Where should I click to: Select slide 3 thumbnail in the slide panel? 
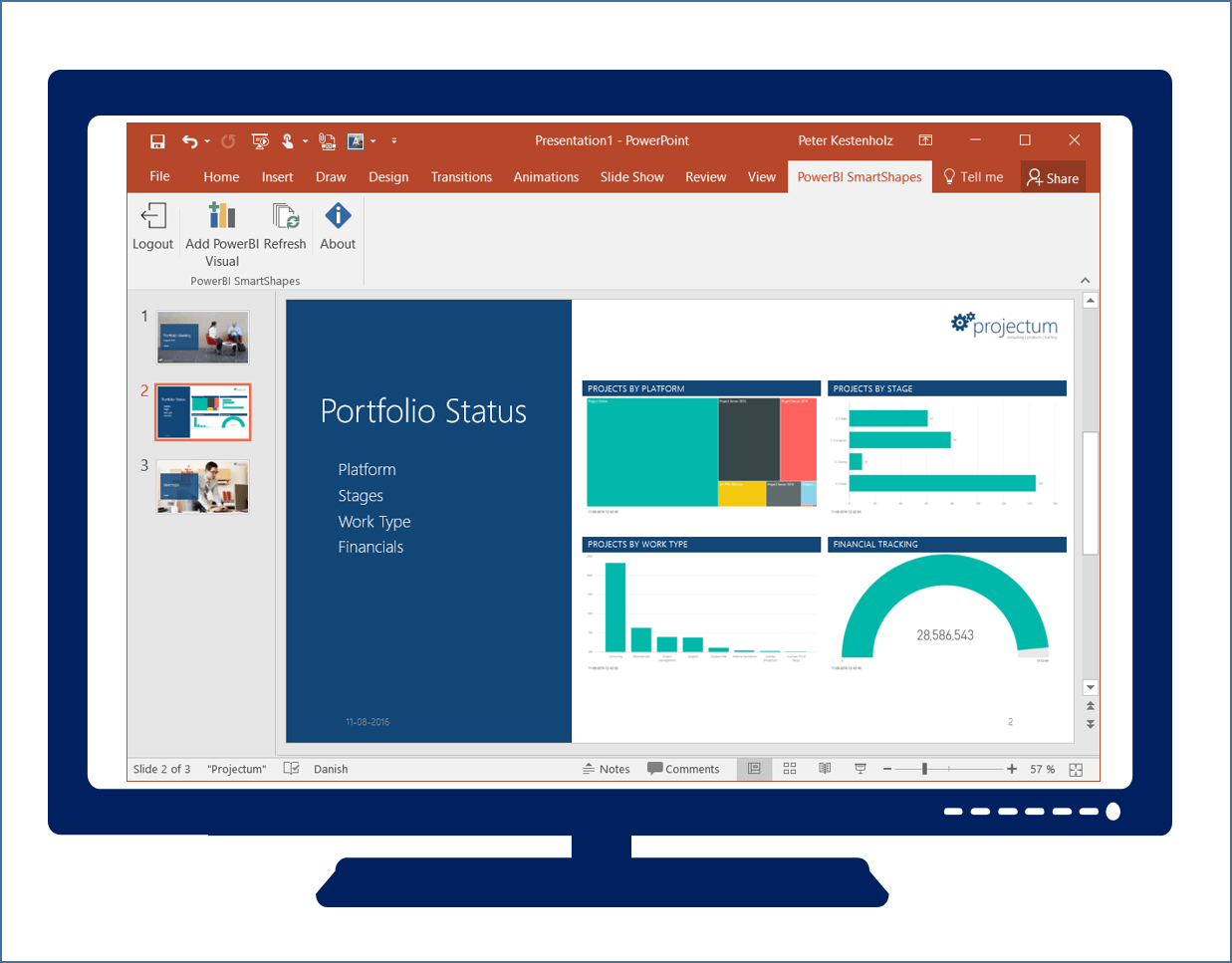click(202, 486)
